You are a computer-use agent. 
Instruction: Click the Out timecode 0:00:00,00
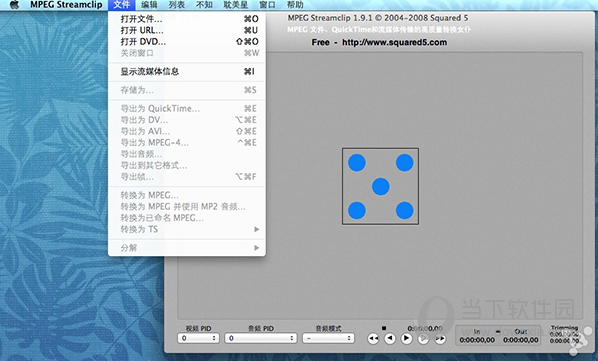pyautogui.click(x=521, y=340)
